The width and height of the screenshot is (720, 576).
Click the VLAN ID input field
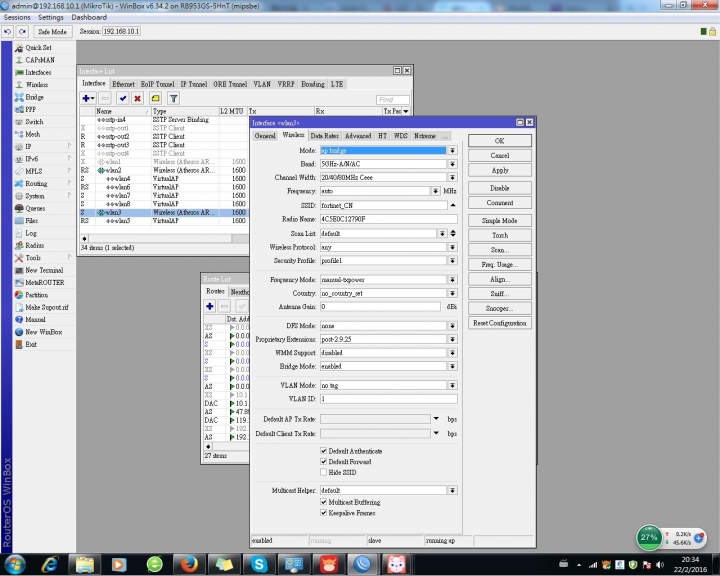point(388,399)
